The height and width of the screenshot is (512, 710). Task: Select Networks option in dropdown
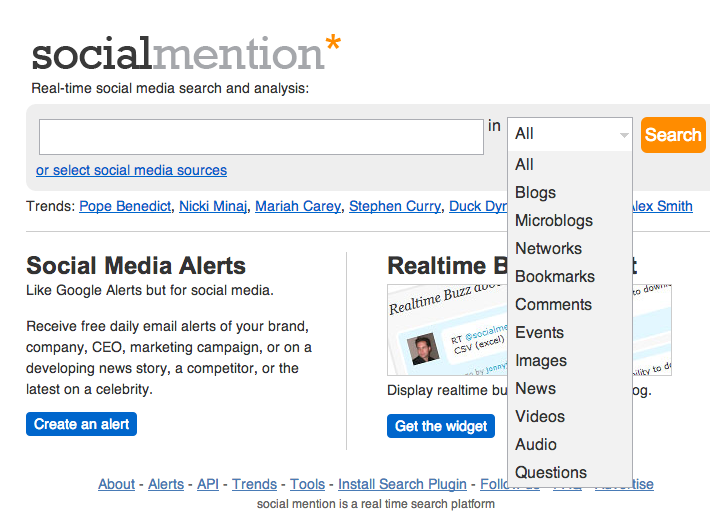coord(548,249)
